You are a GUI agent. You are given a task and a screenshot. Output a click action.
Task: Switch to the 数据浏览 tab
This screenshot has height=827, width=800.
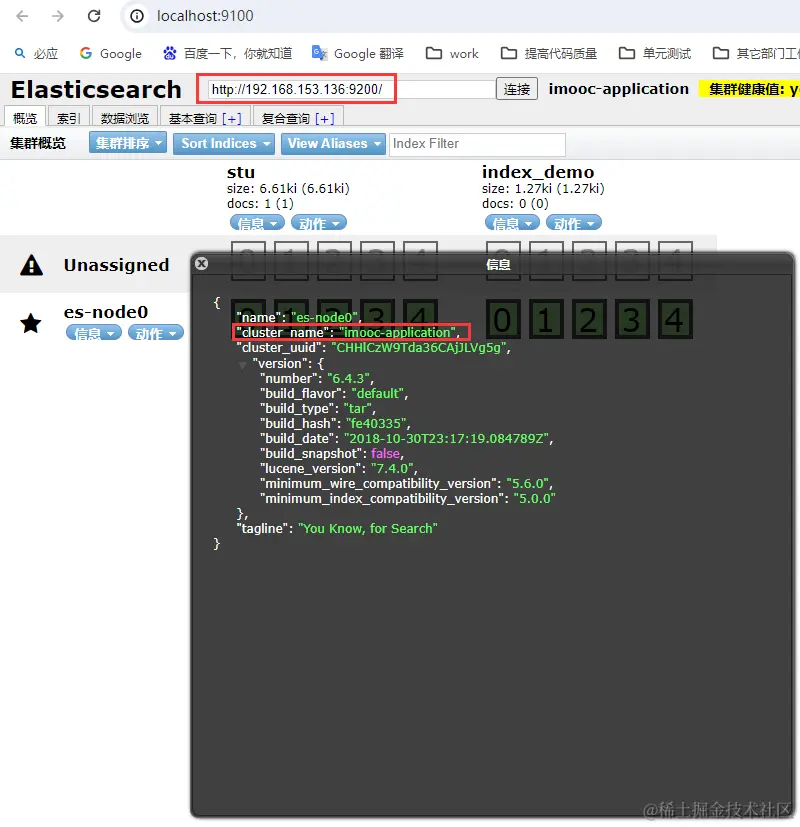125,117
